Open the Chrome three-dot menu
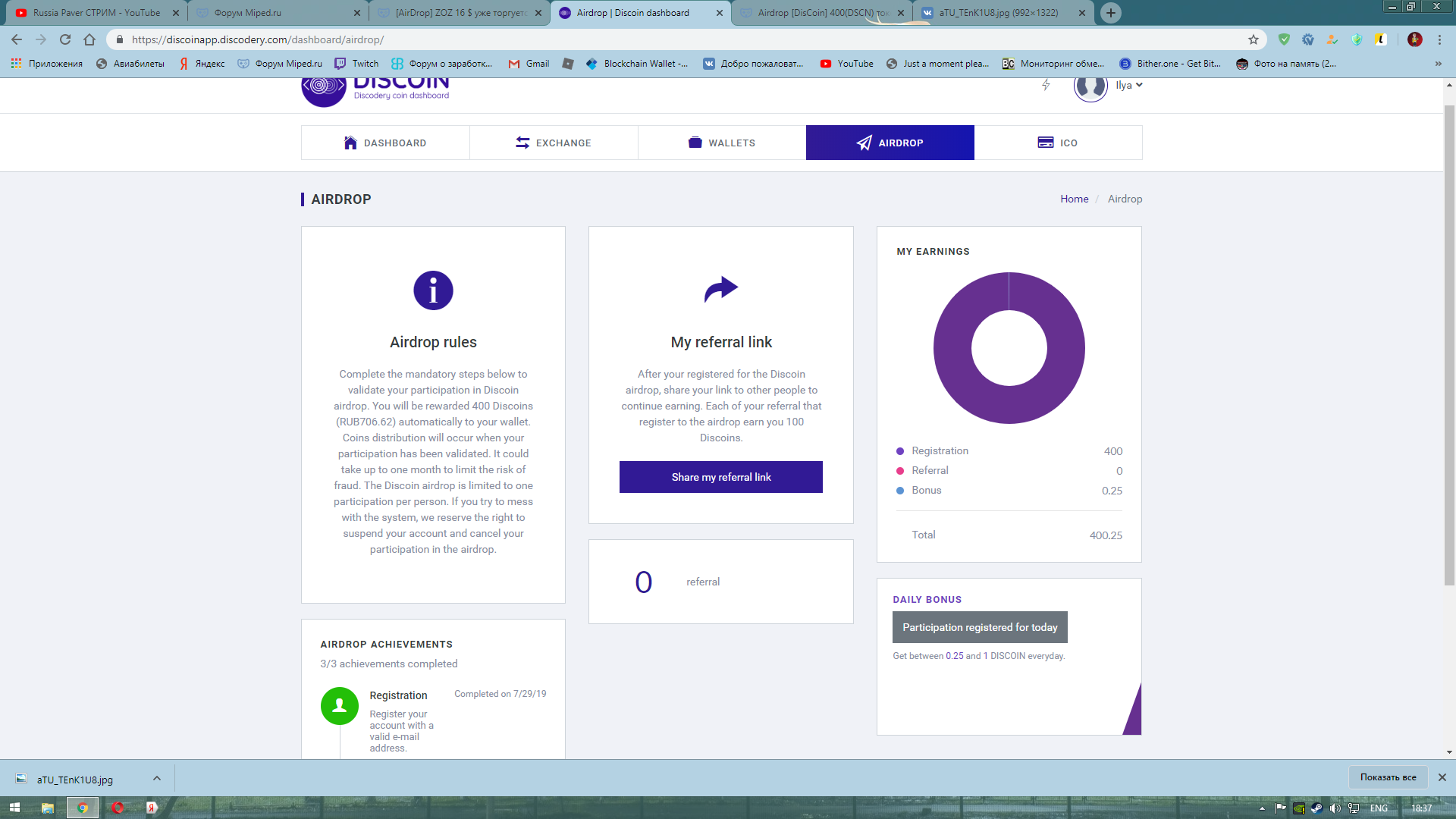Screen dimensions: 1456x819 tap(1439, 39)
